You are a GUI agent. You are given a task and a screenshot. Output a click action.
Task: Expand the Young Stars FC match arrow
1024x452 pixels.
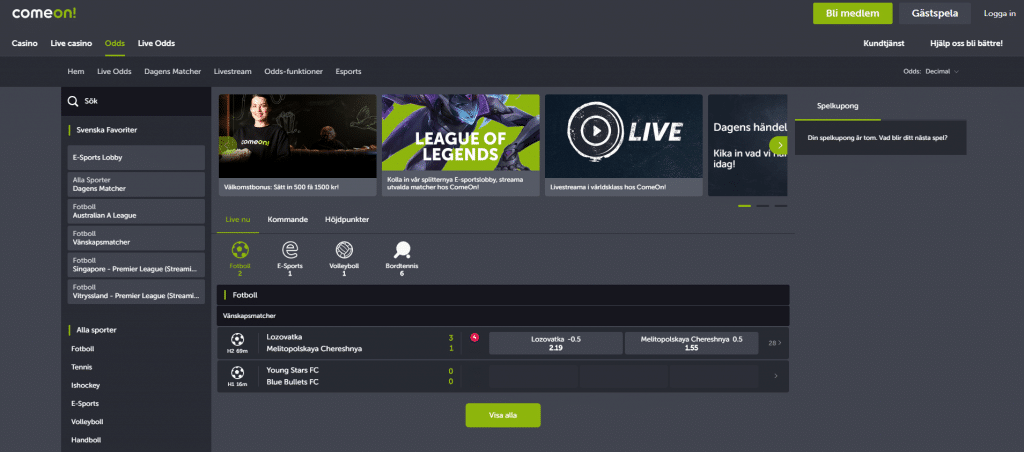click(x=776, y=376)
